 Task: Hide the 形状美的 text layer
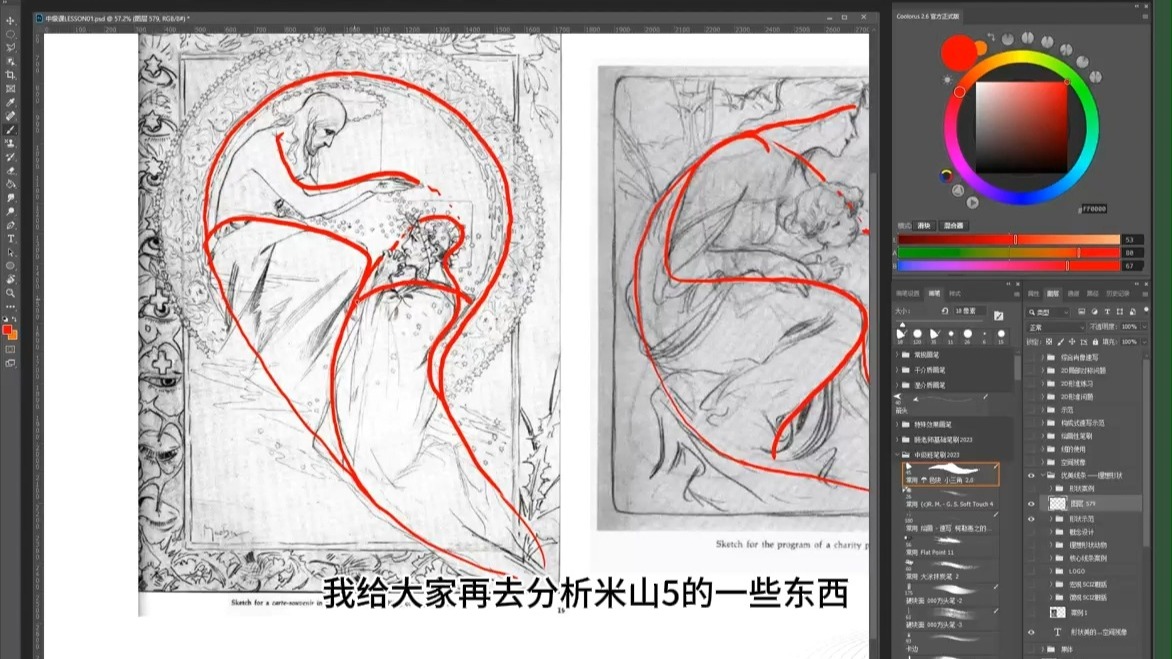click(x=1031, y=632)
